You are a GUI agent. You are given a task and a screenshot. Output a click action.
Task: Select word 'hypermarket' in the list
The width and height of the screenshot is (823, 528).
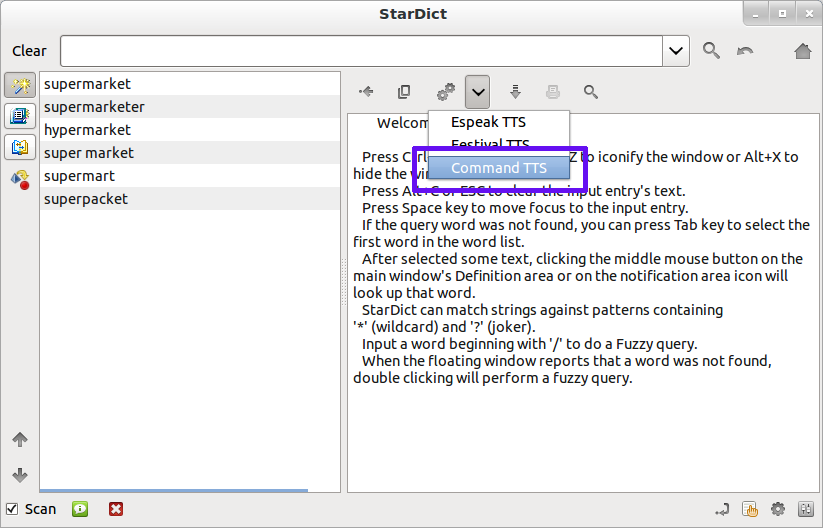189,130
